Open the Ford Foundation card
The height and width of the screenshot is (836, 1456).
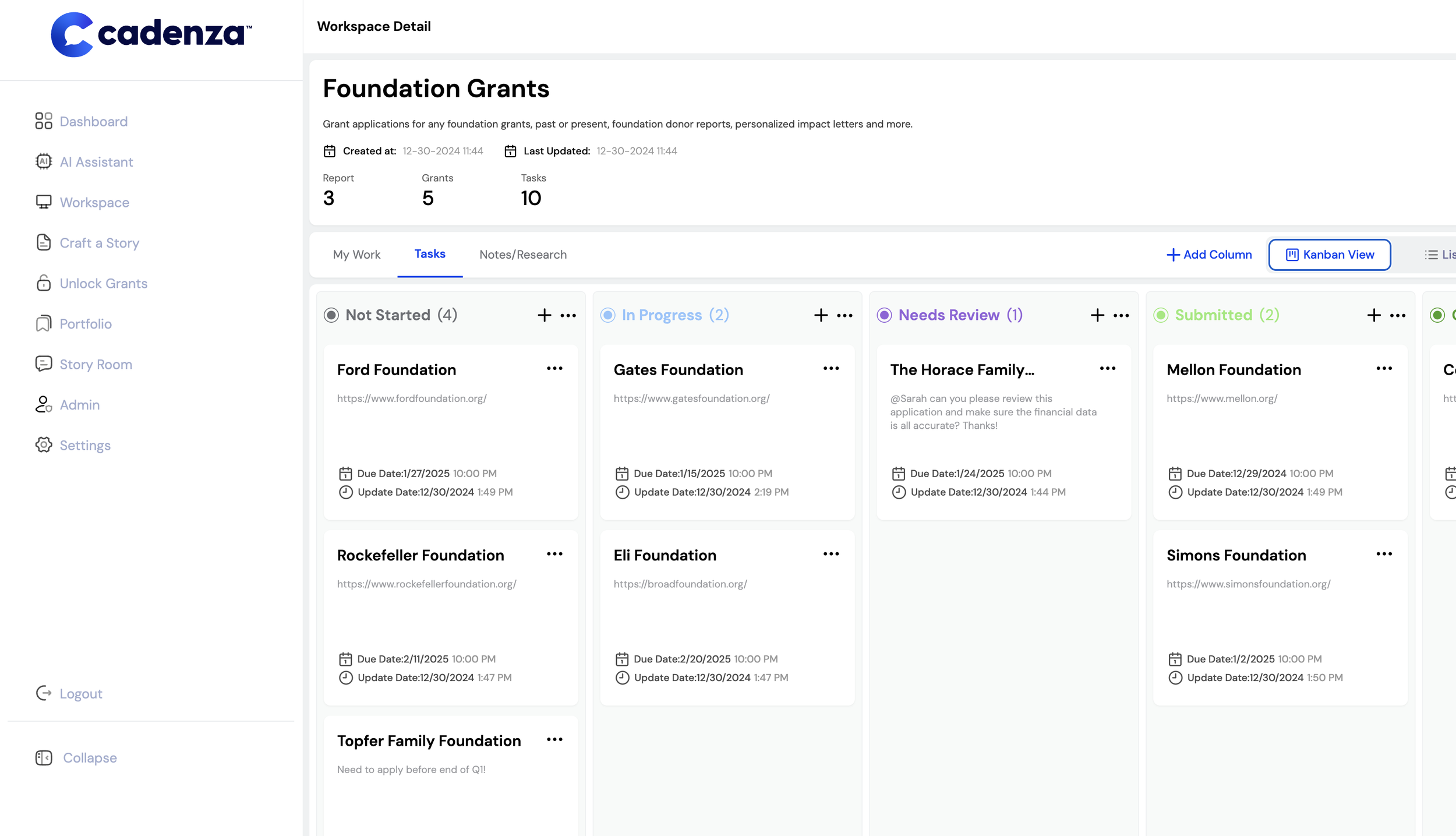point(451,432)
